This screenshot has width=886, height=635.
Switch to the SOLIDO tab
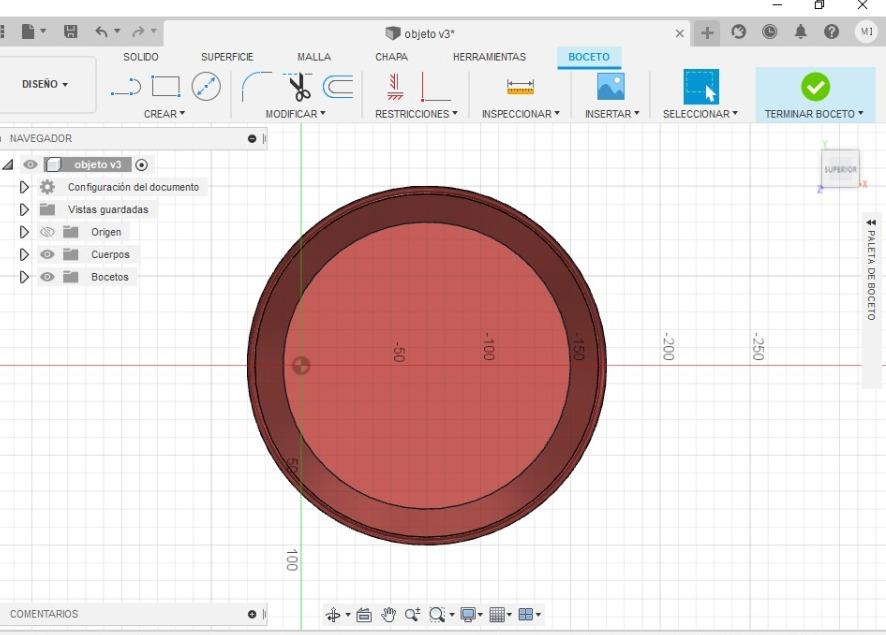click(141, 57)
